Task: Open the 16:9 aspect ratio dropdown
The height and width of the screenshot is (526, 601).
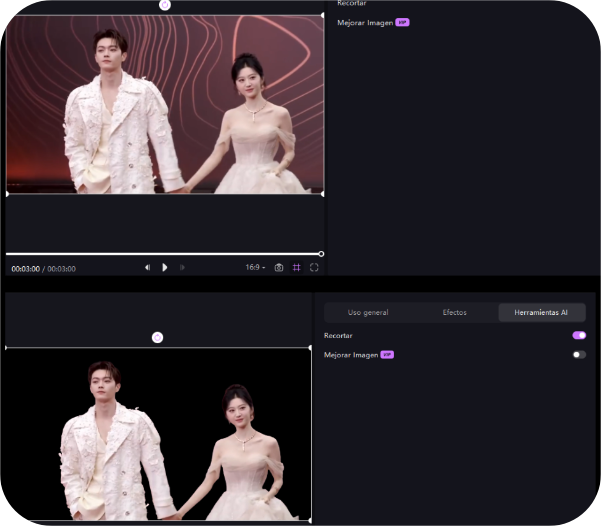Action: [x=256, y=268]
